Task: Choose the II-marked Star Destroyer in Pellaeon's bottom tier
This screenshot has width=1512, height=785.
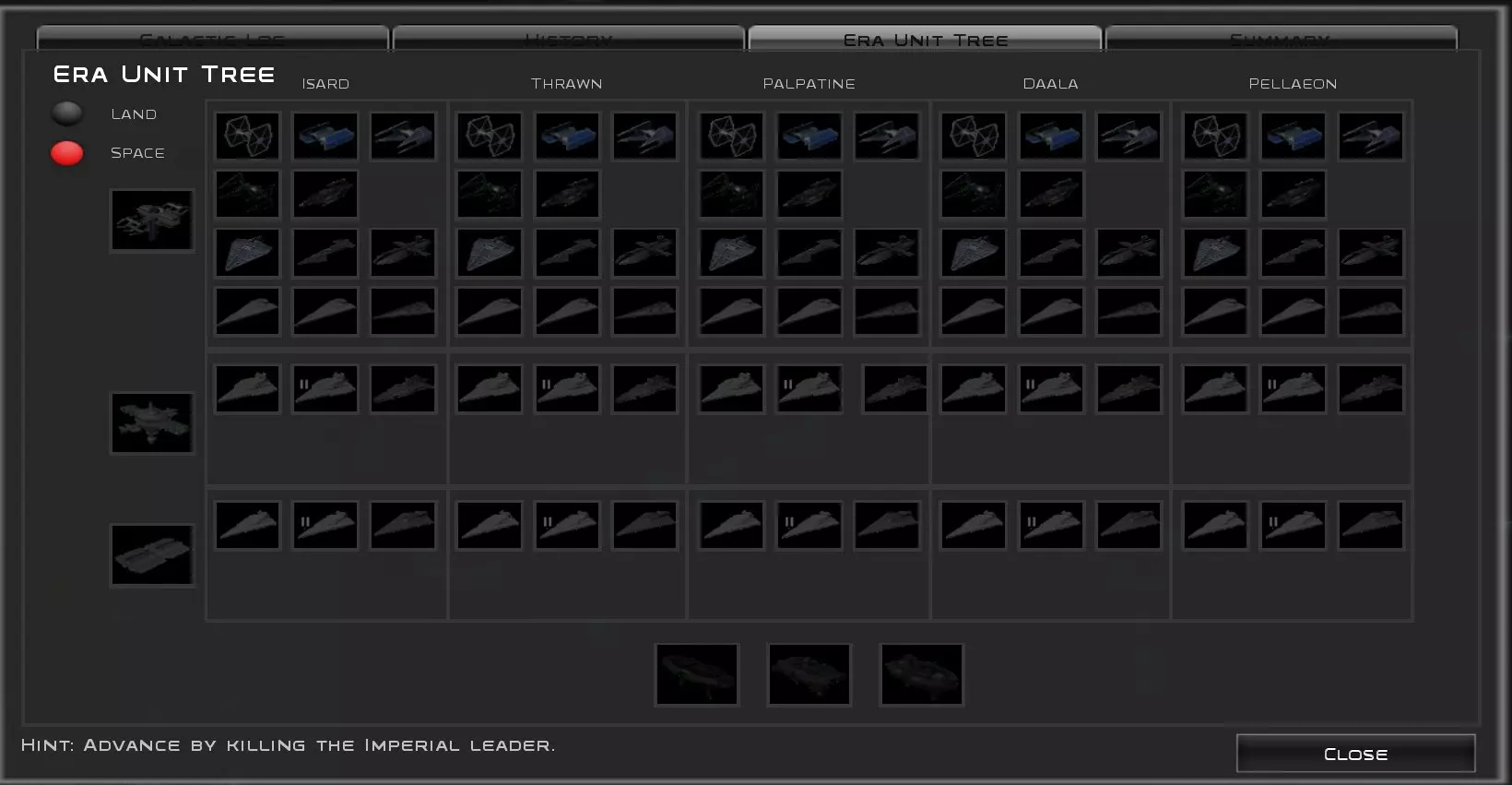Action: tap(1293, 526)
